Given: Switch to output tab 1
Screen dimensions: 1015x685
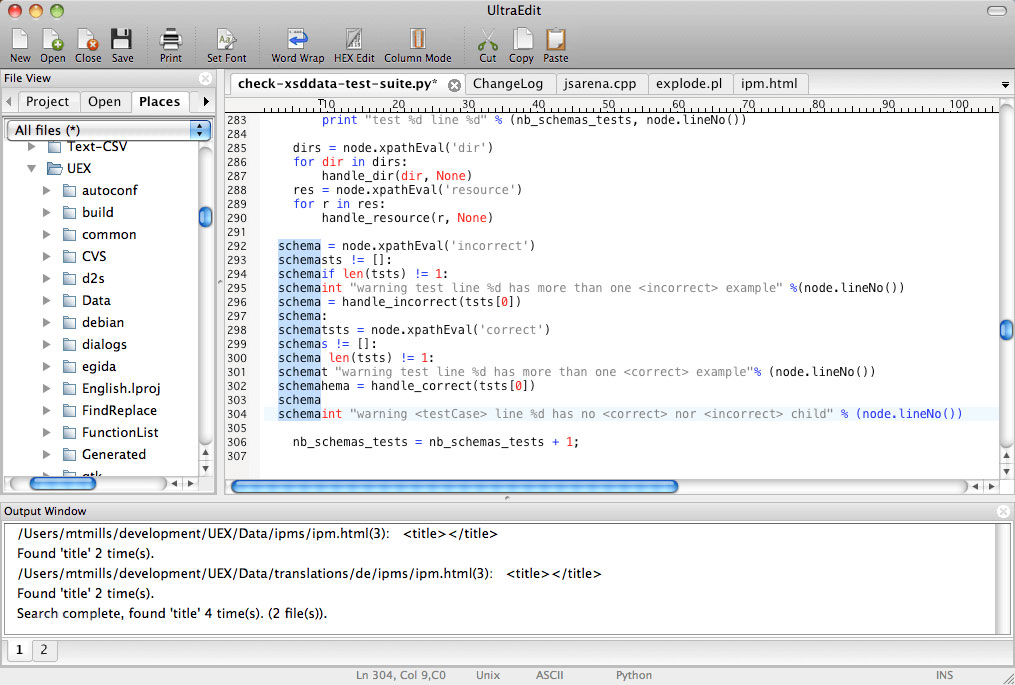Looking at the screenshot, I should click(x=19, y=649).
